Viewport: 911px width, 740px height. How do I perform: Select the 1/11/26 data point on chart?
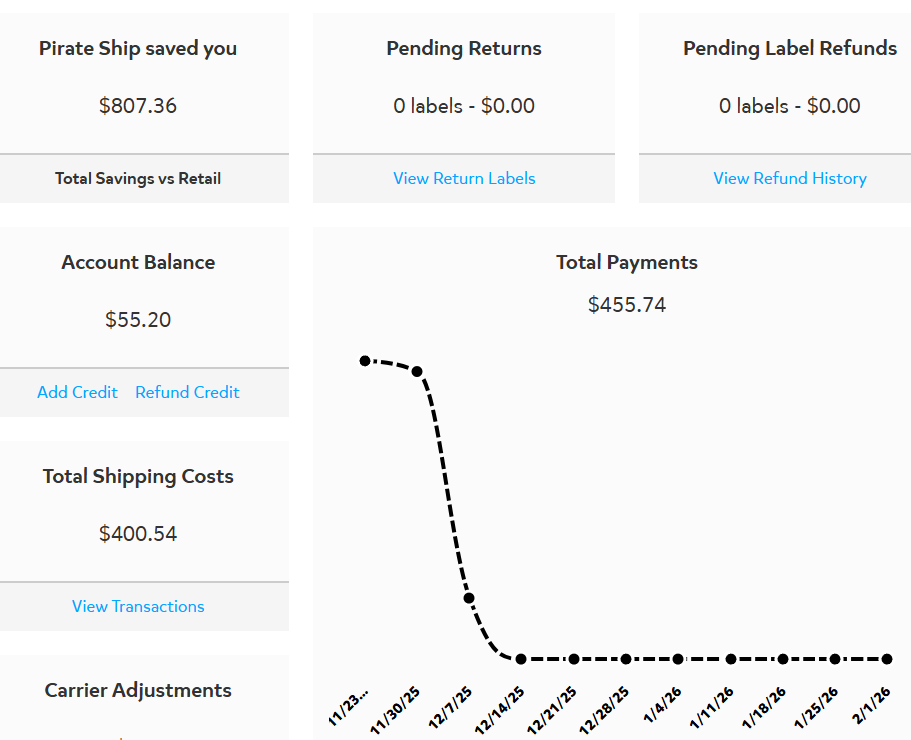pyautogui.click(x=731, y=659)
